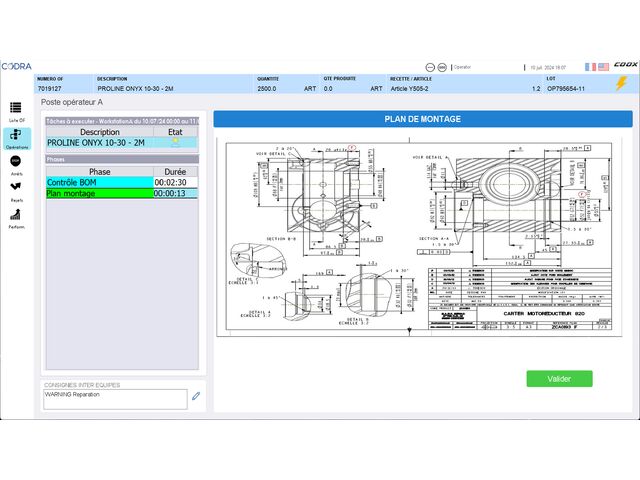Screen dimensions: 640x480
Task: Open the Perform chart icon
Action: point(16,214)
